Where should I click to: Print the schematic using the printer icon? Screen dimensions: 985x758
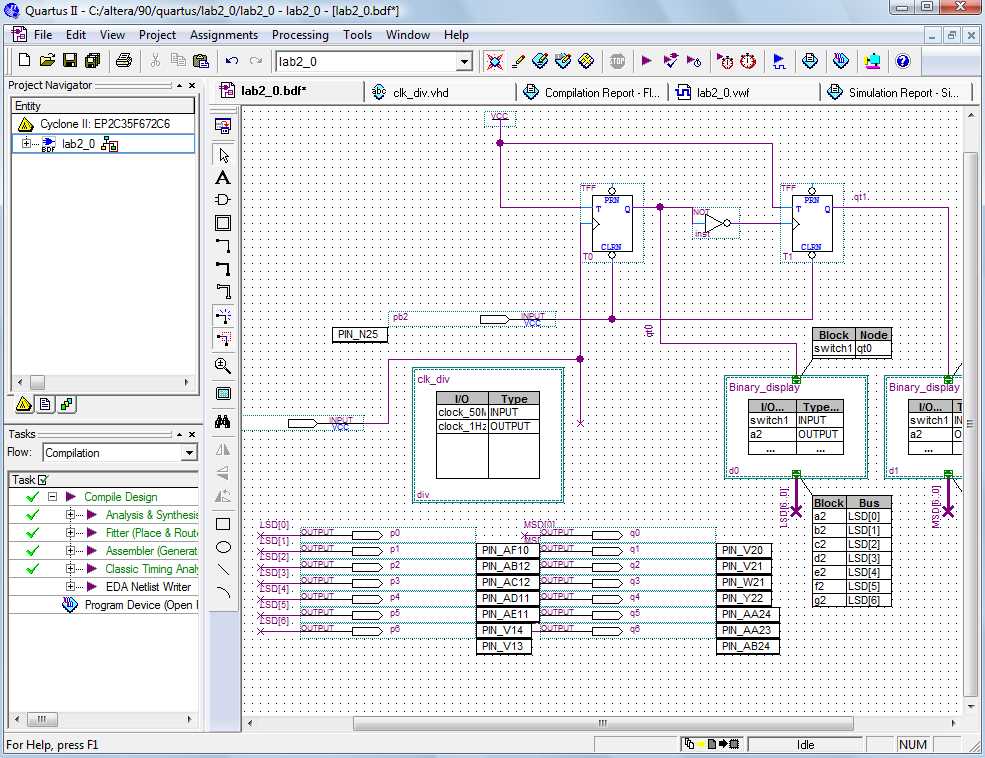[124, 60]
